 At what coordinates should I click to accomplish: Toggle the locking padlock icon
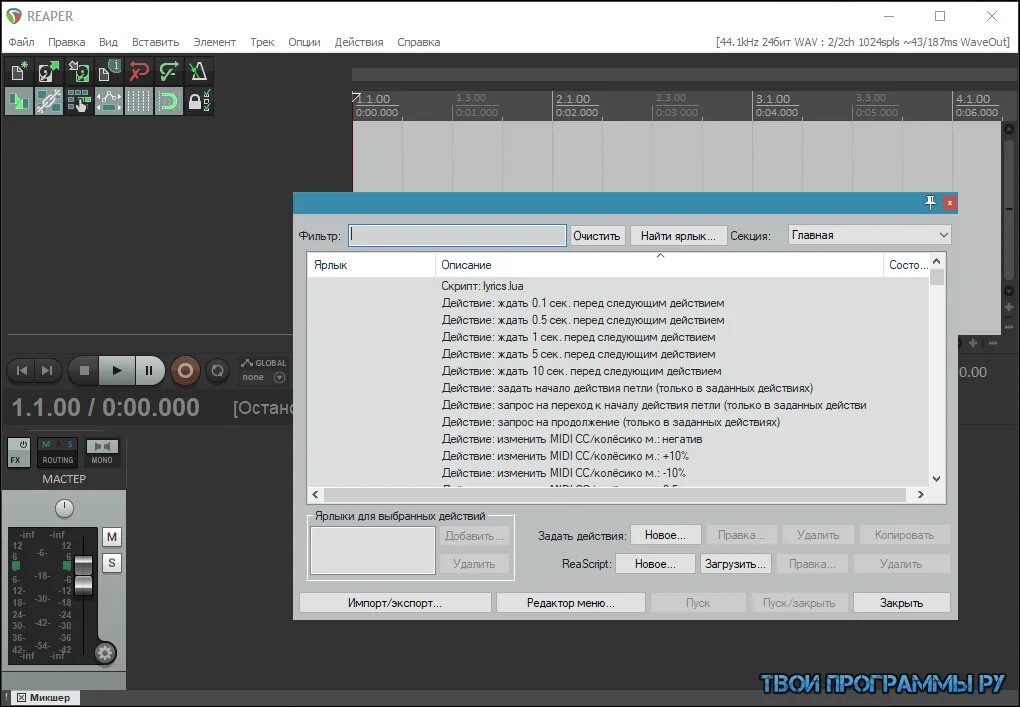[x=198, y=101]
